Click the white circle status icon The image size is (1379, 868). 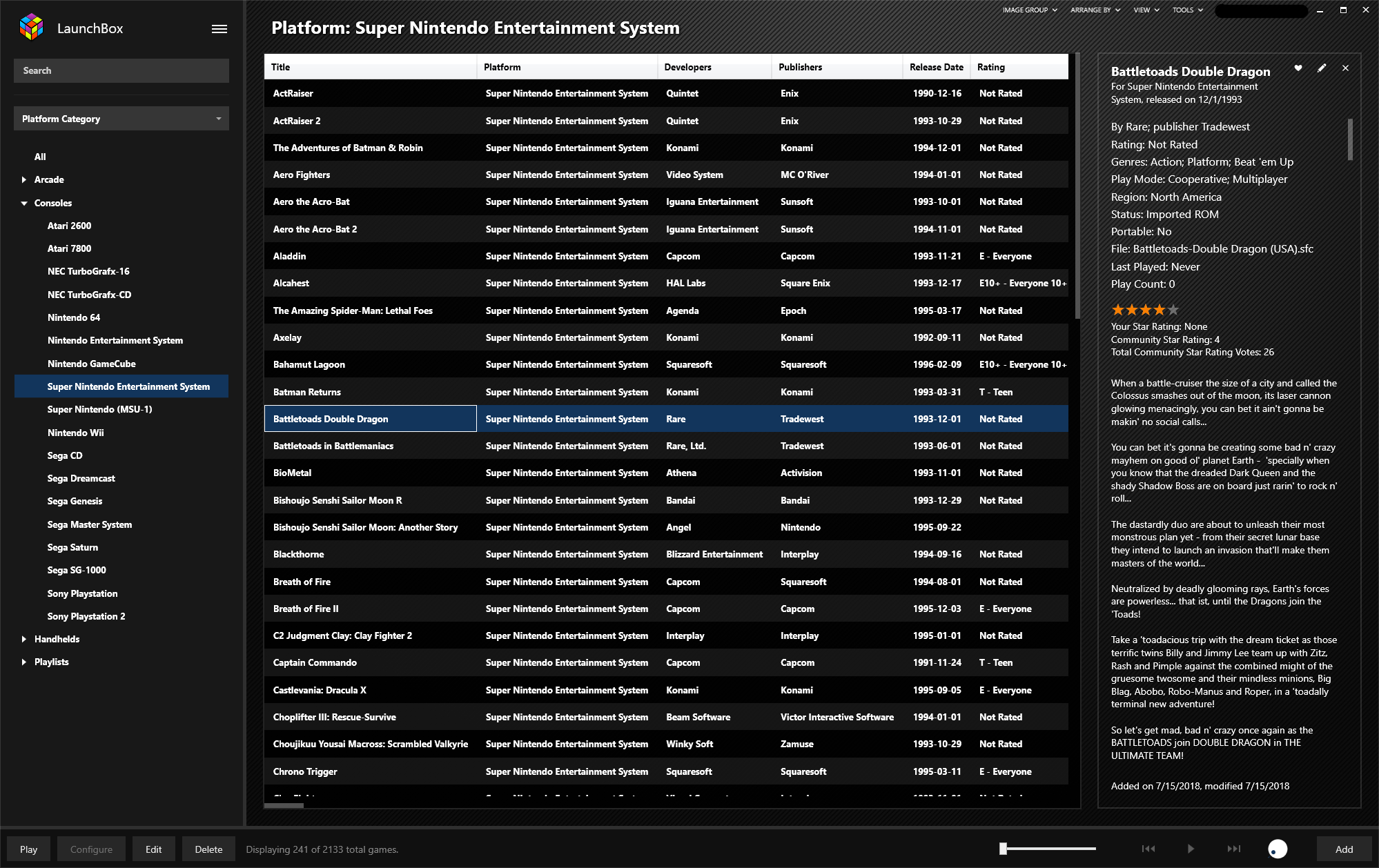(x=1278, y=849)
